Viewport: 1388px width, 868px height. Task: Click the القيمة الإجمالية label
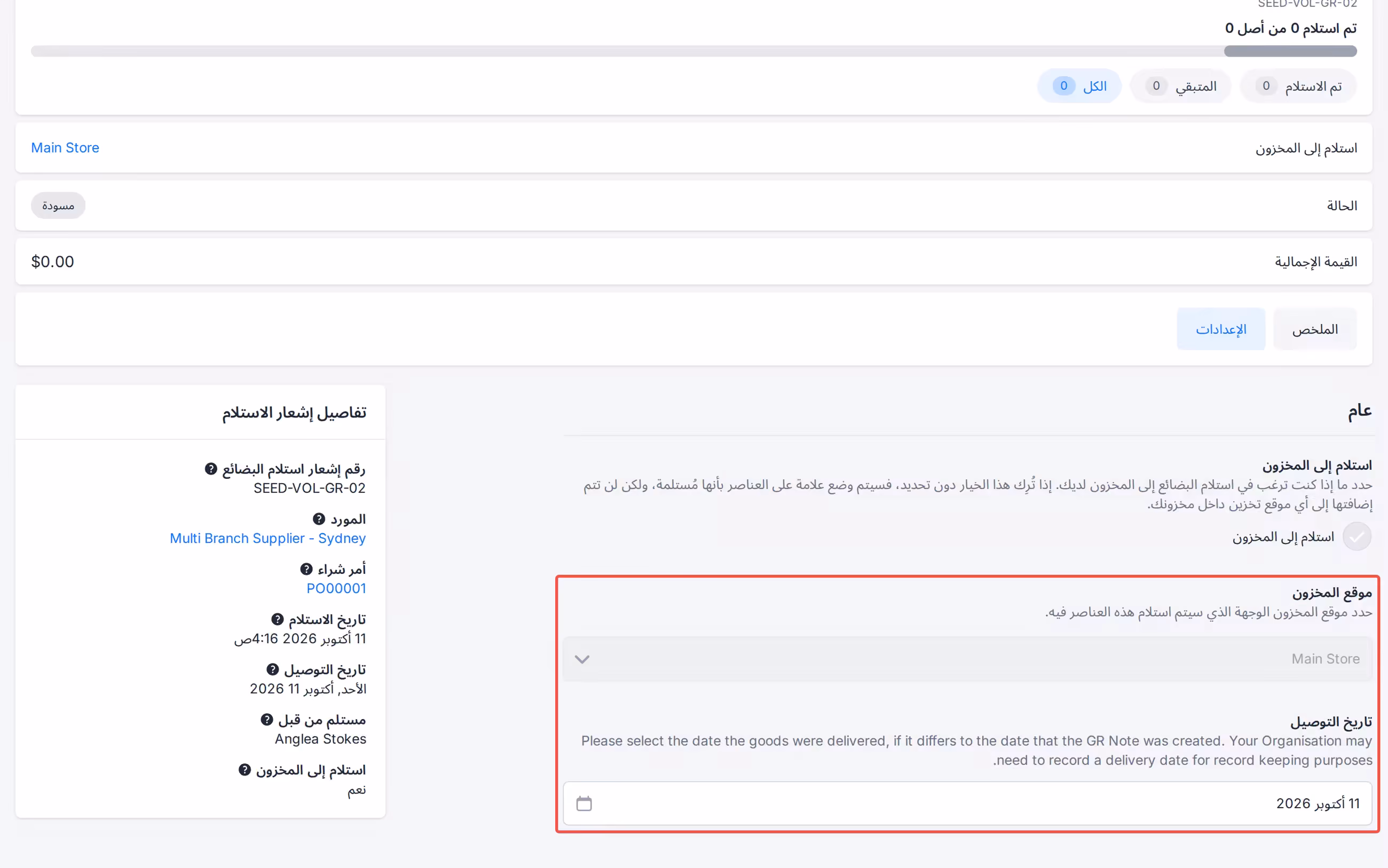[1316, 262]
